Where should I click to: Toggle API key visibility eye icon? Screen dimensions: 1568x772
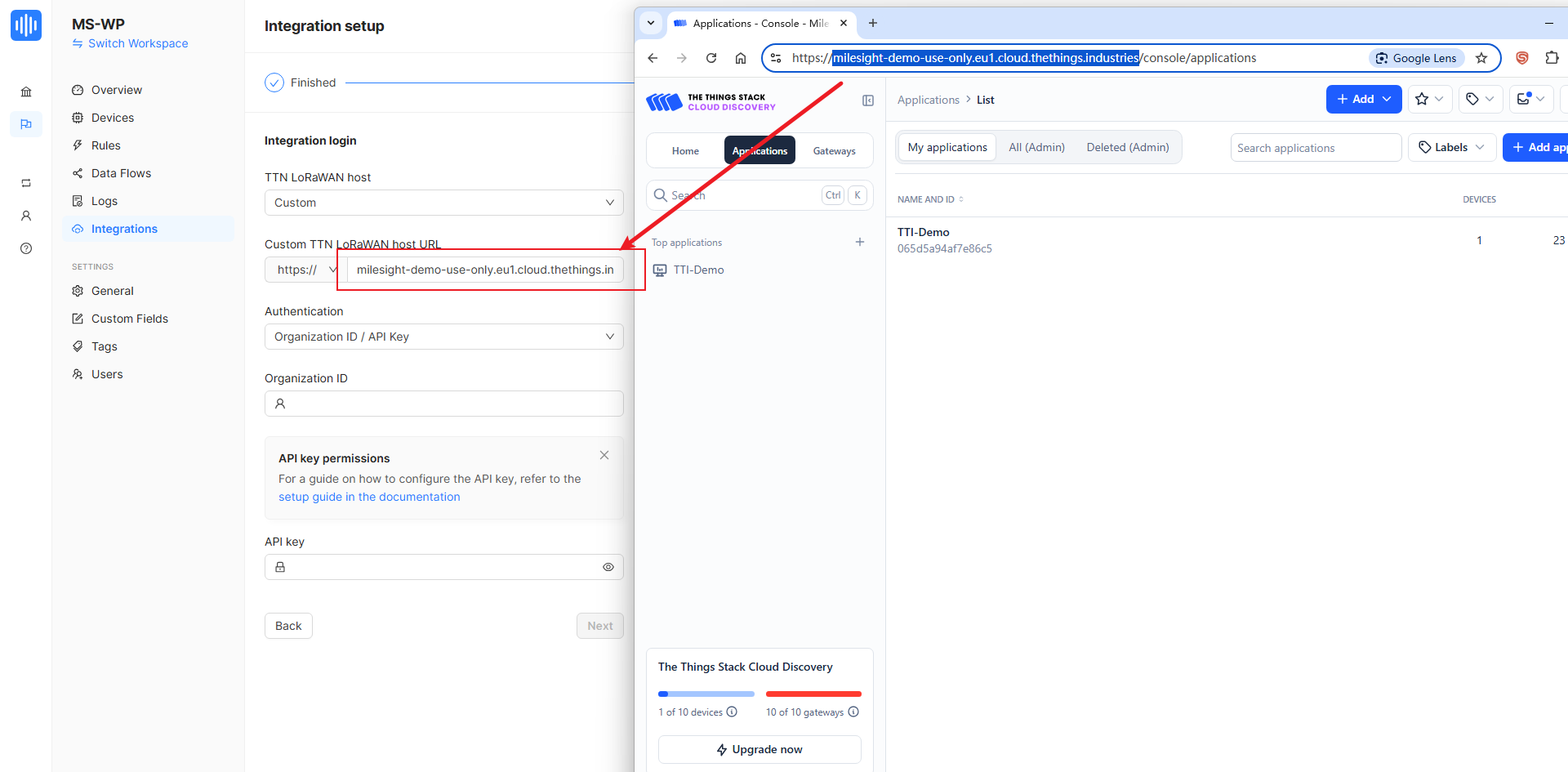coord(608,567)
